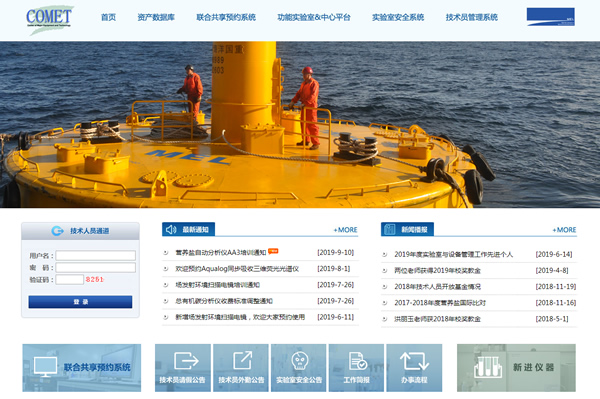Screen dimensions: 600x399
Task: Focus the 用户名 input field
Action: 96,255
